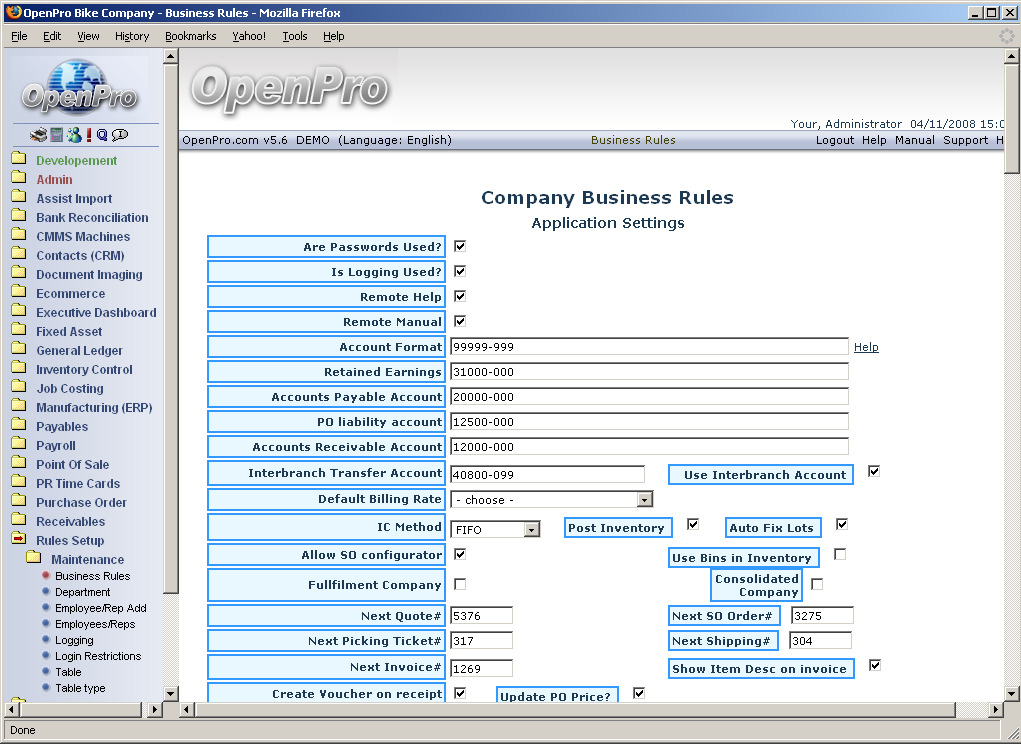The height and width of the screenshot is (744, 1021).
Task: Open the History menu
Action: (x=131, y=36)
